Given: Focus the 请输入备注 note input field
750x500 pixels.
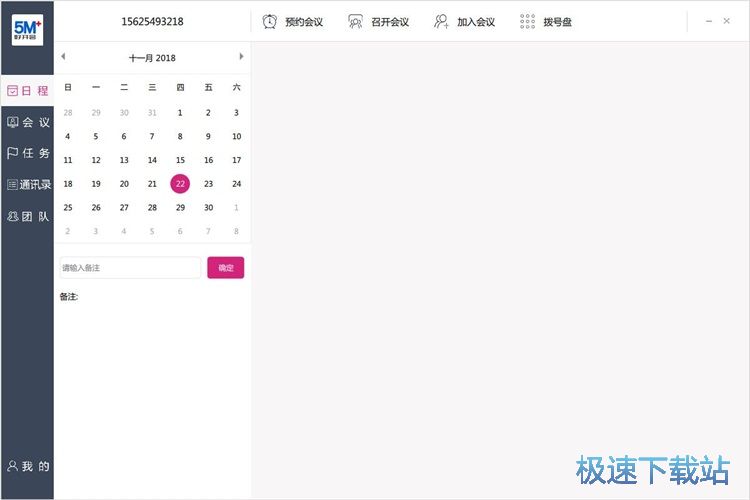Looking at the screenshot, I should [x=130, y=267].
